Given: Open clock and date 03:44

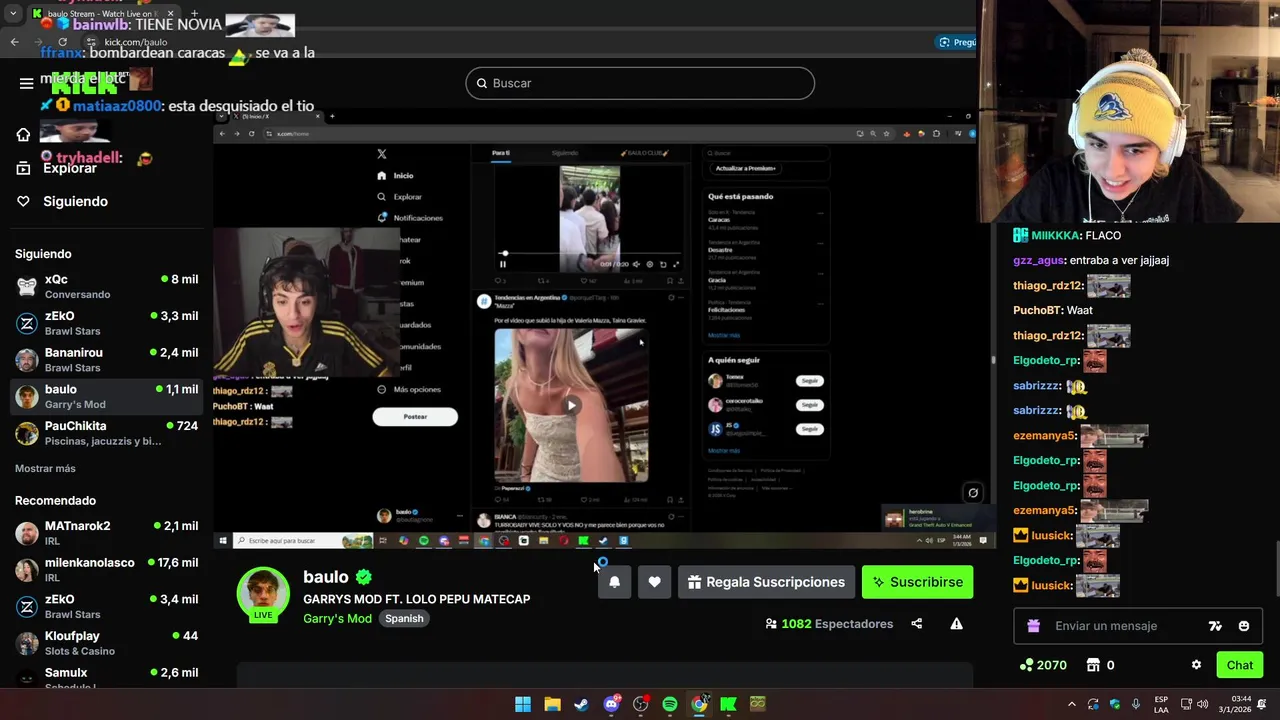Looking at the screenshot, I should click(x=1236, y=704).
